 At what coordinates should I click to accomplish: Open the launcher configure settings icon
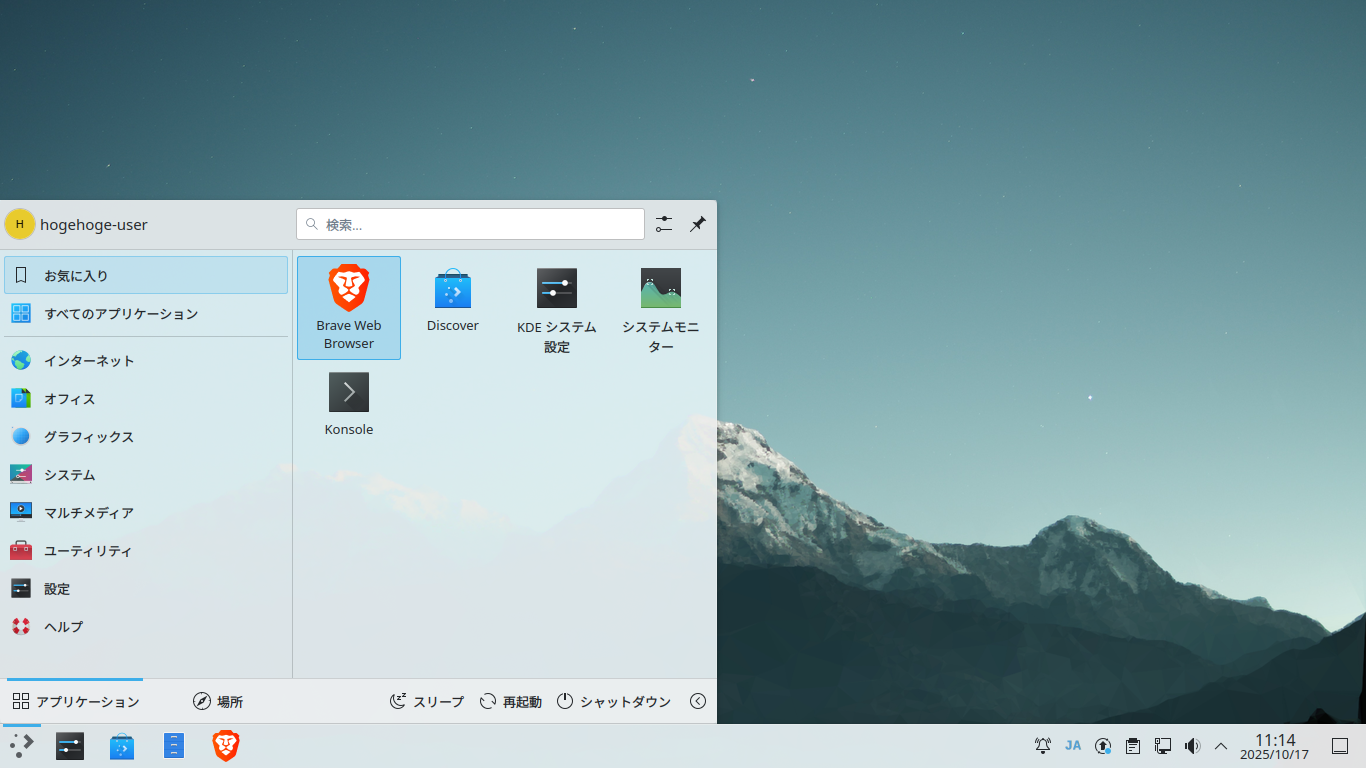click(664, 224)
